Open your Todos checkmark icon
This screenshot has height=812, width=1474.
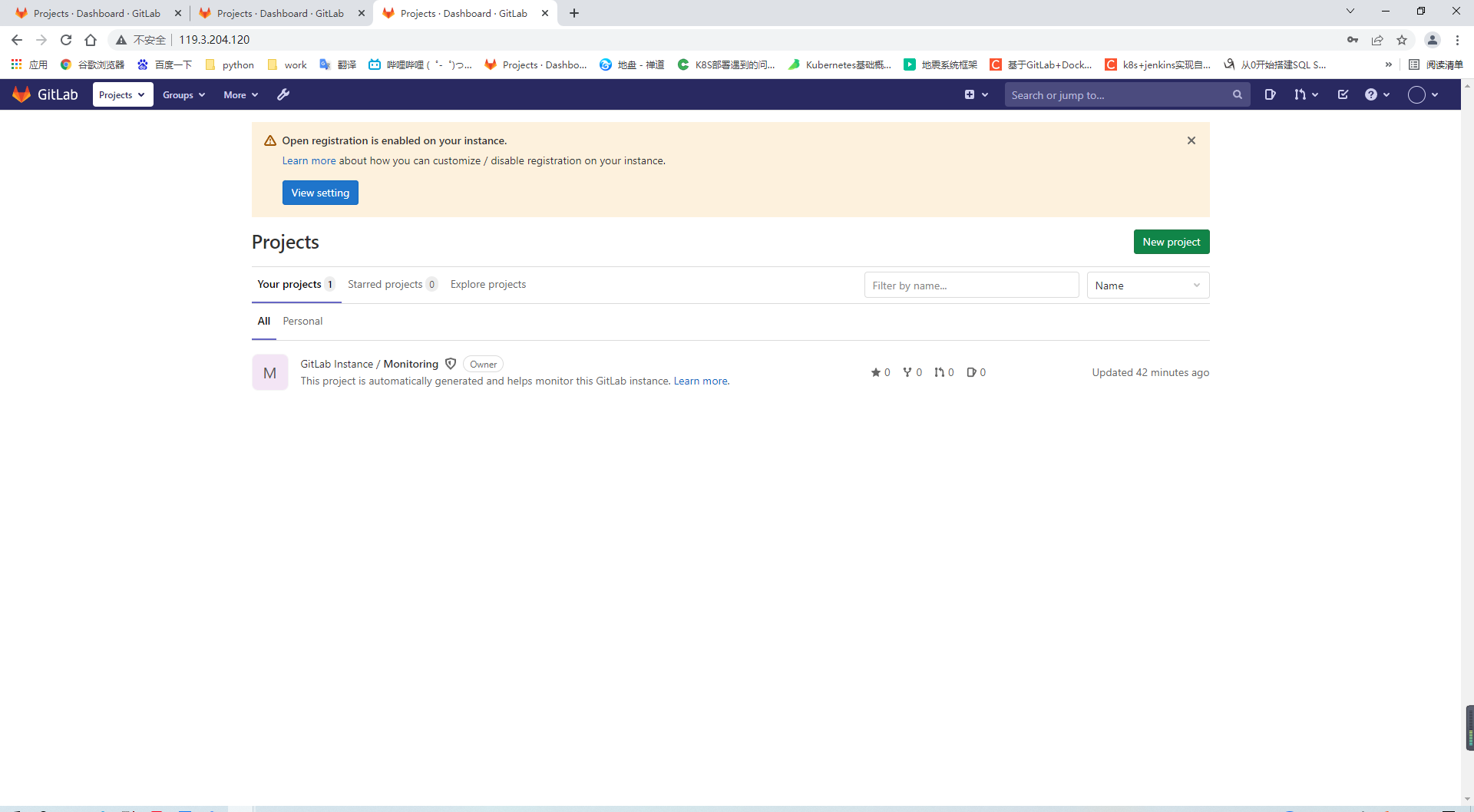click(x=1343, y=94)
